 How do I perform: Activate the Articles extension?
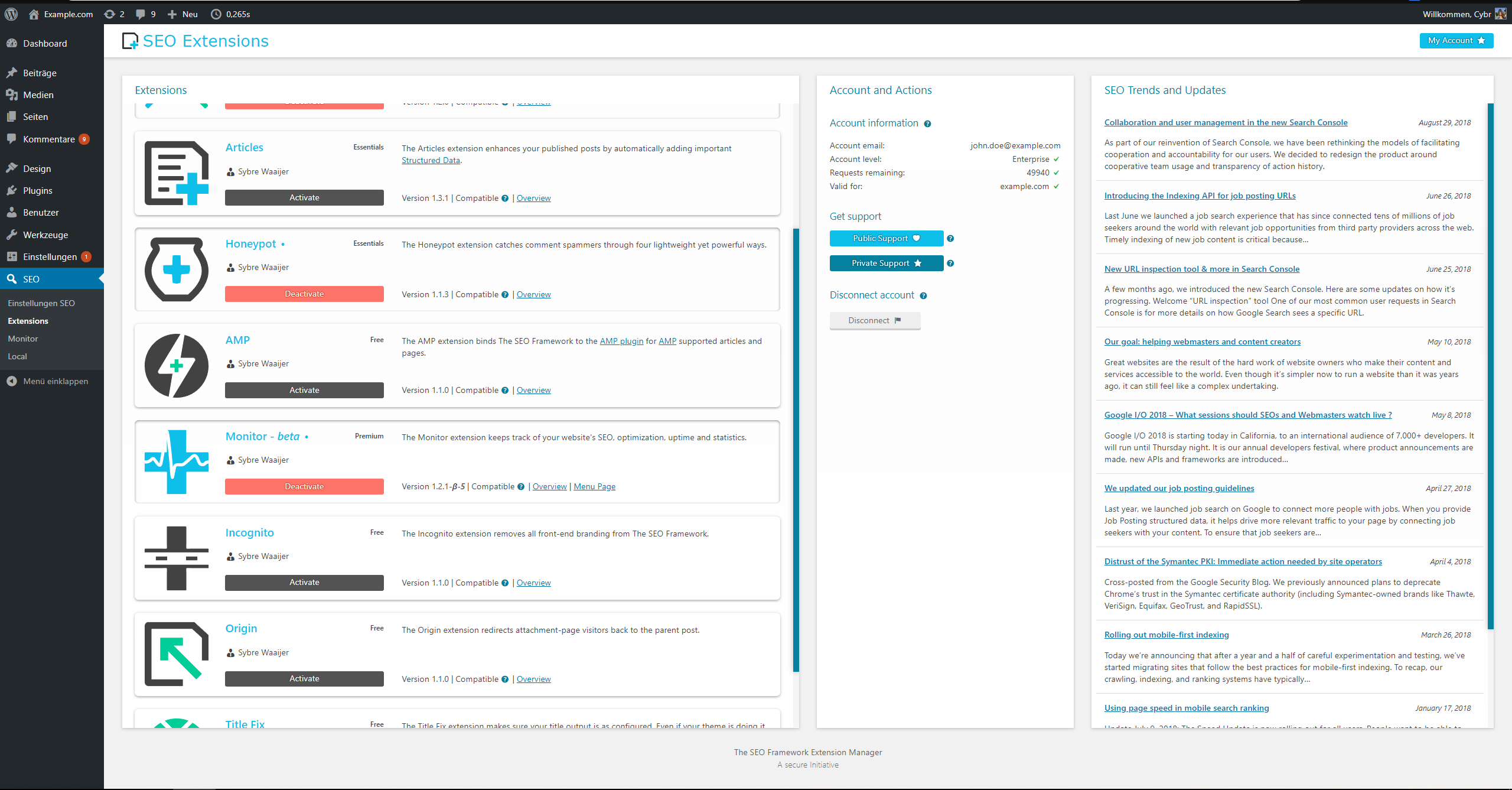click(304, 197)
